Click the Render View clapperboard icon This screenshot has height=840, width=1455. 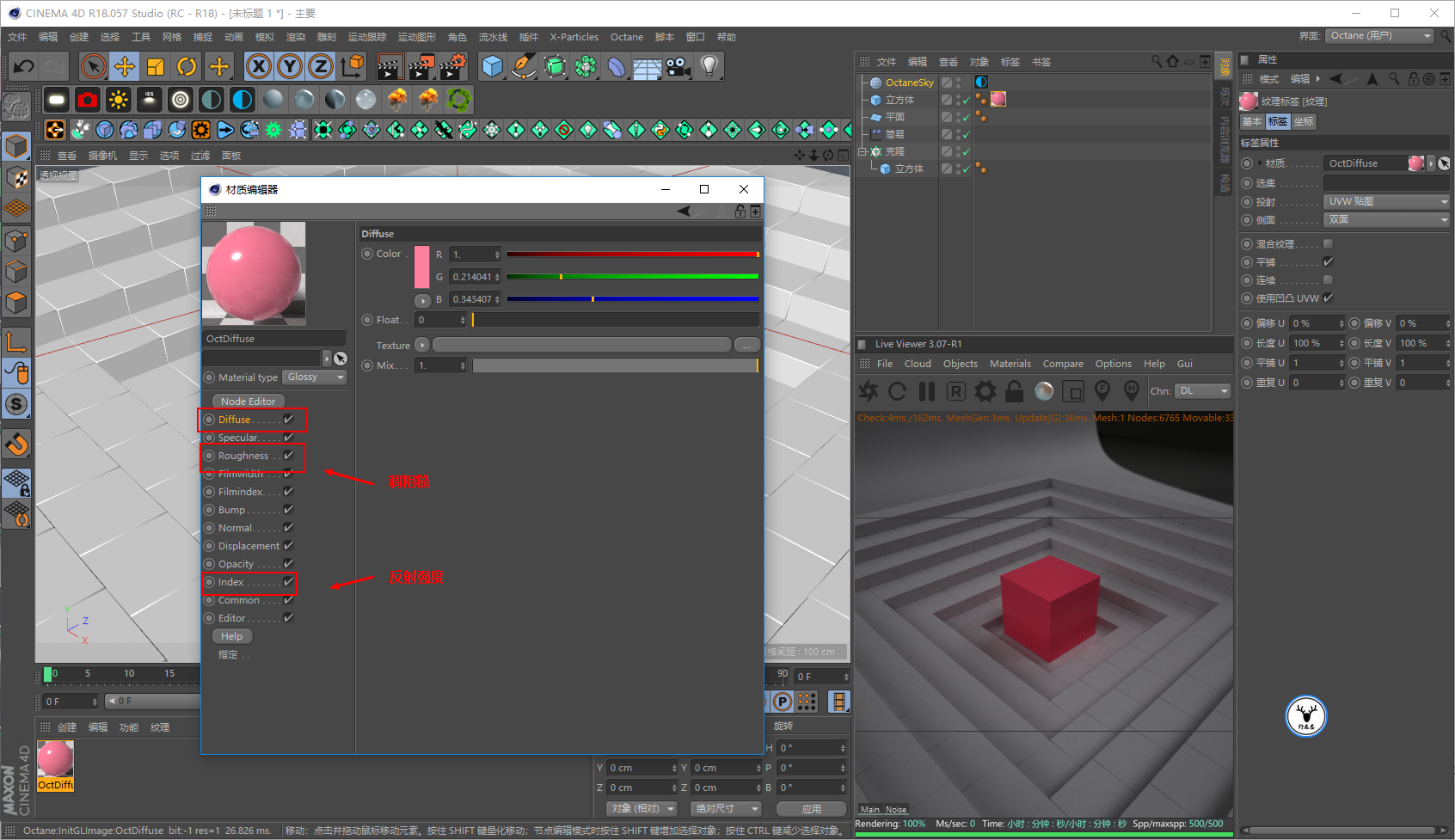[390, 66]
